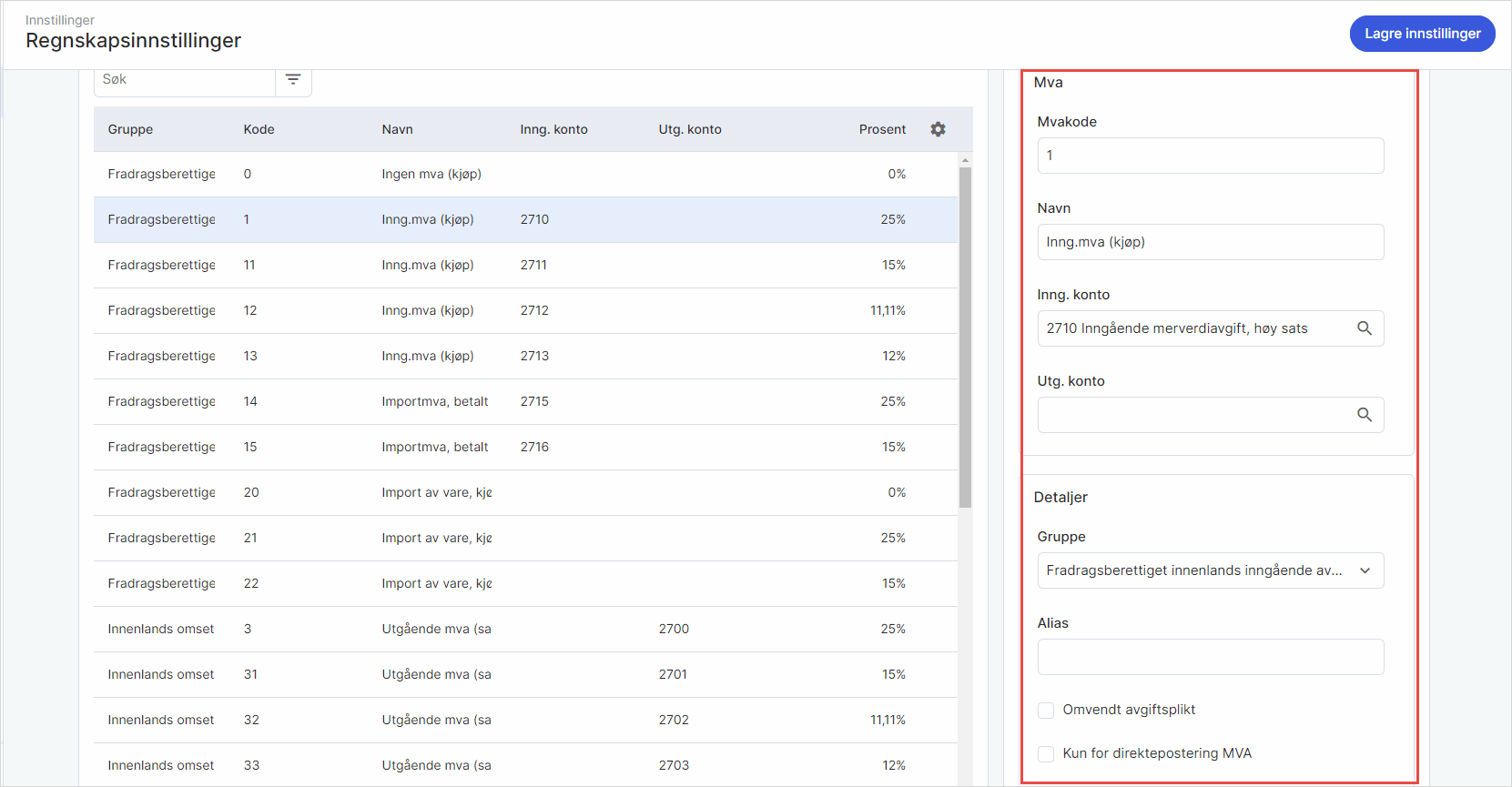Select row with Utg. konto 2700
This screenshot has height=787, width=1512.
pyautogui.click(x=525, y=629)
